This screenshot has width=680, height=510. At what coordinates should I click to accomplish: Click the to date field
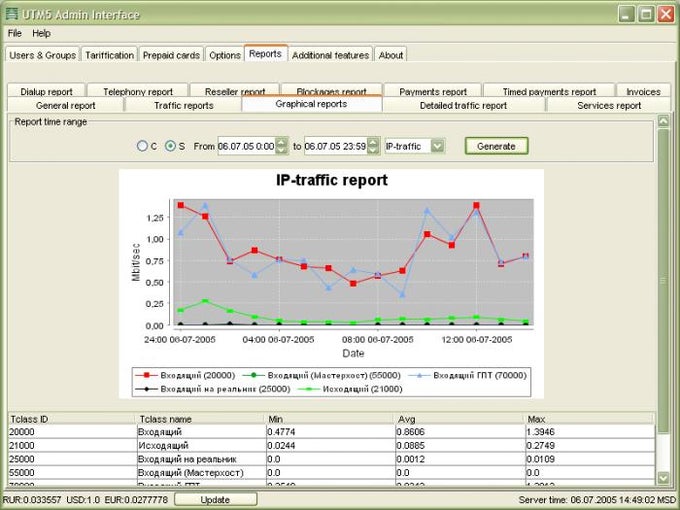335,146
